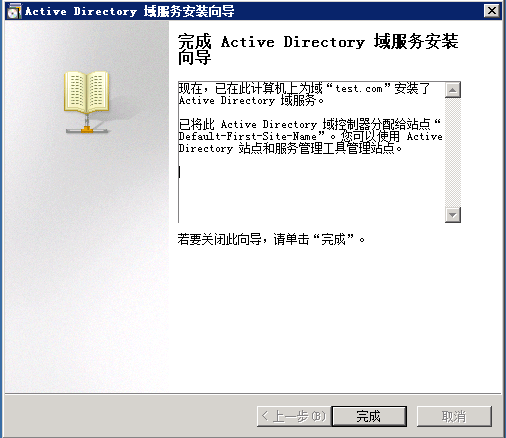This screenshot has height=438, width=506.
Task: Click the "Default-First-Site-Name" text in the summary
Action: [x=248, y=136]
